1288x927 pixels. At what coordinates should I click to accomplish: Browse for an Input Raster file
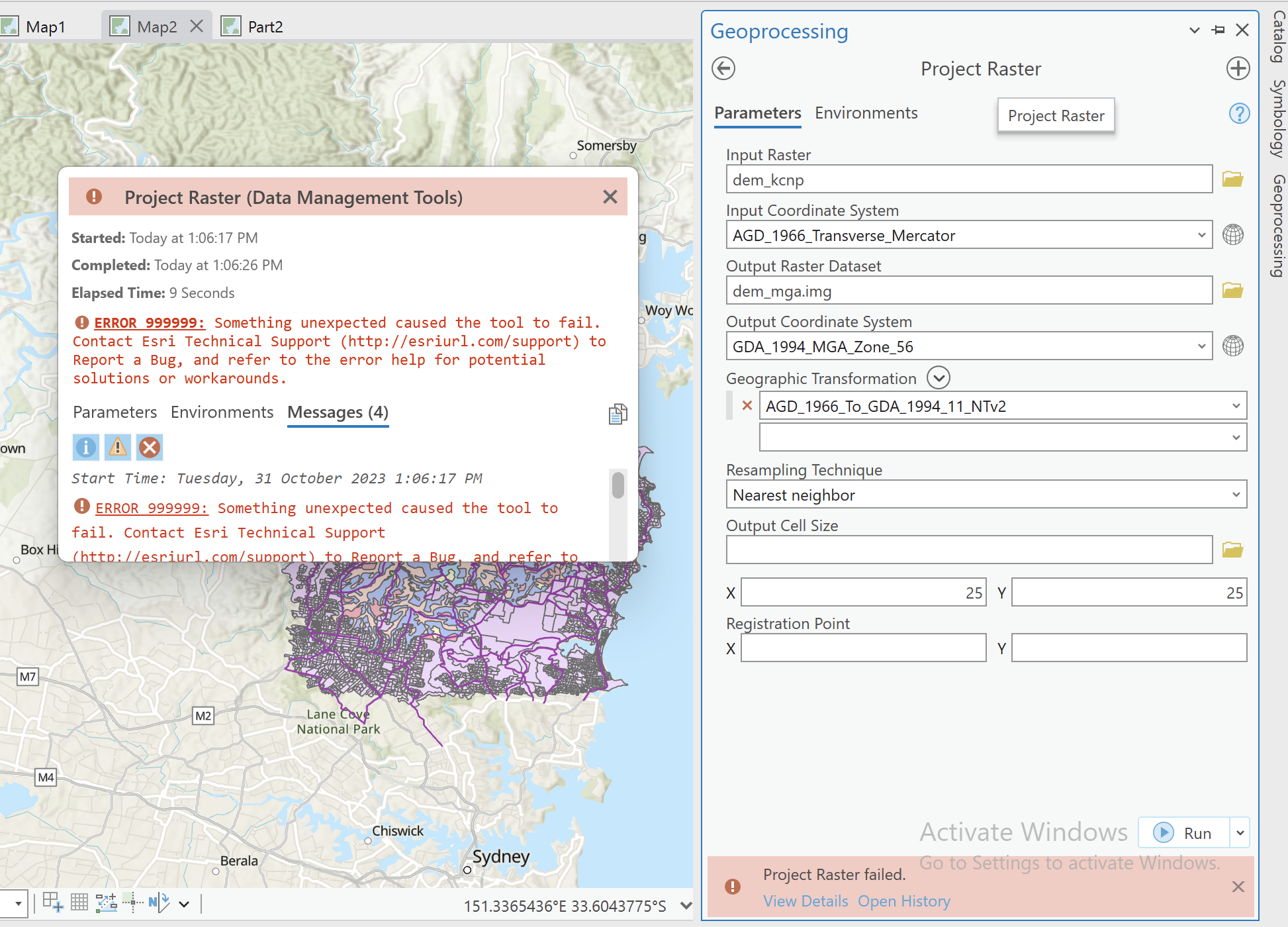click(x=1232, y=179)
